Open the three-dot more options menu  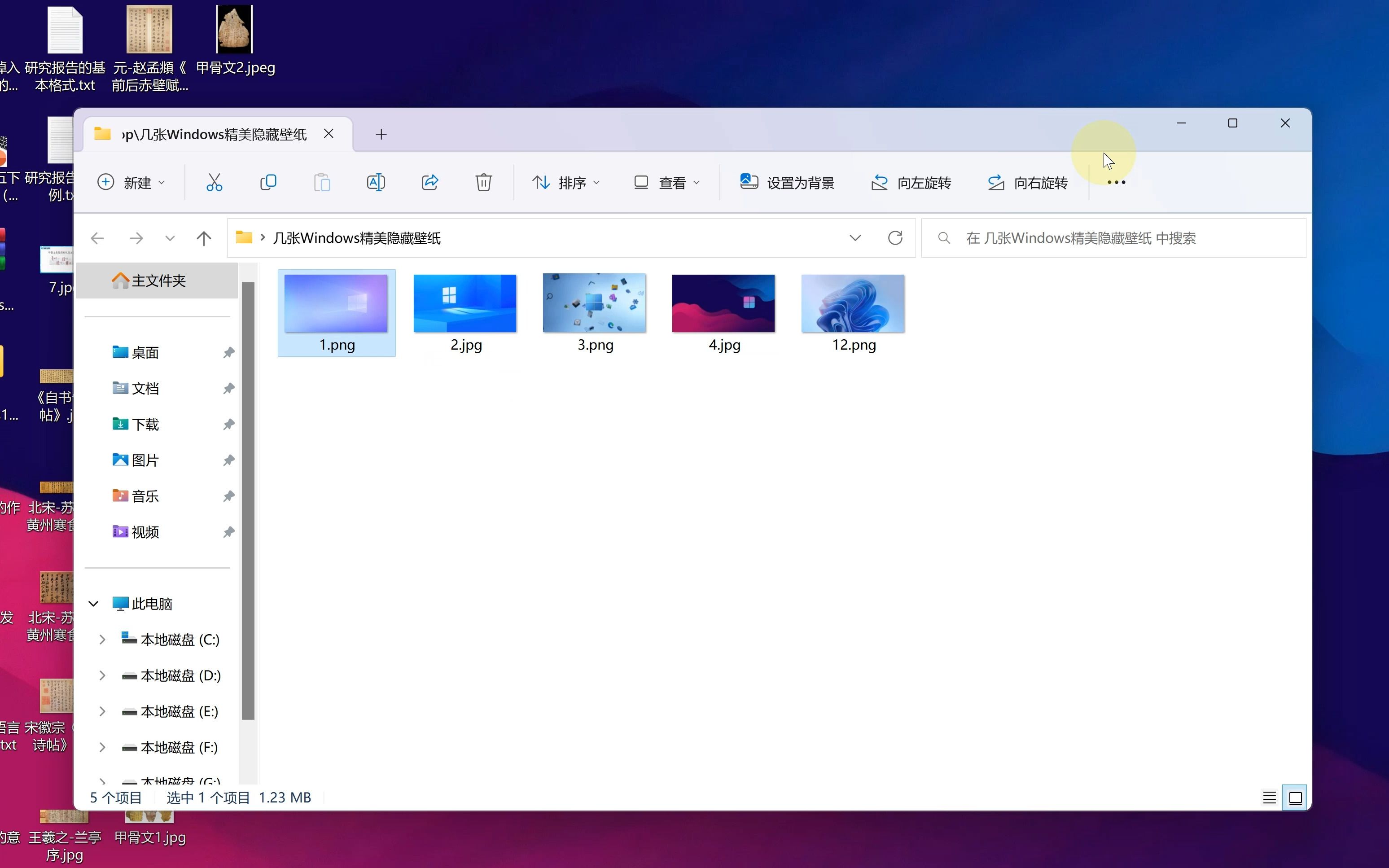click(1117, 183)
